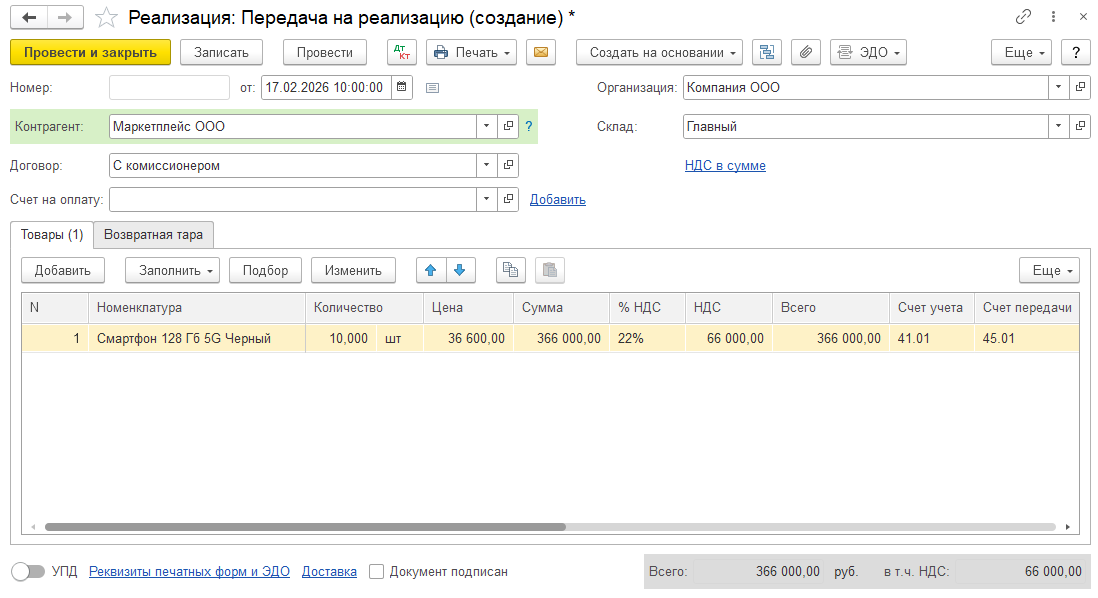Go forward using the right arrow
The height and width of the screenshot is (598, 1098).
coord(65,18)
